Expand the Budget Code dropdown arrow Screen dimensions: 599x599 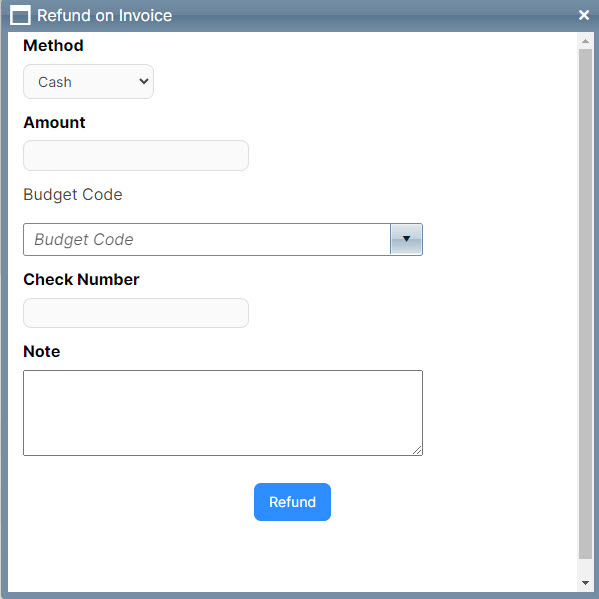406,240
